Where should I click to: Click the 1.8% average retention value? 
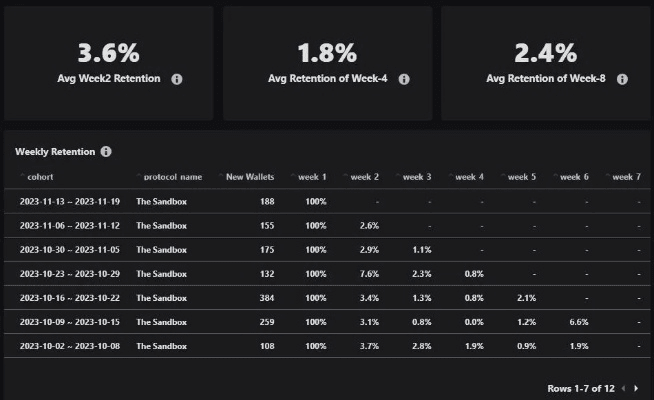[x=328, y=52]
